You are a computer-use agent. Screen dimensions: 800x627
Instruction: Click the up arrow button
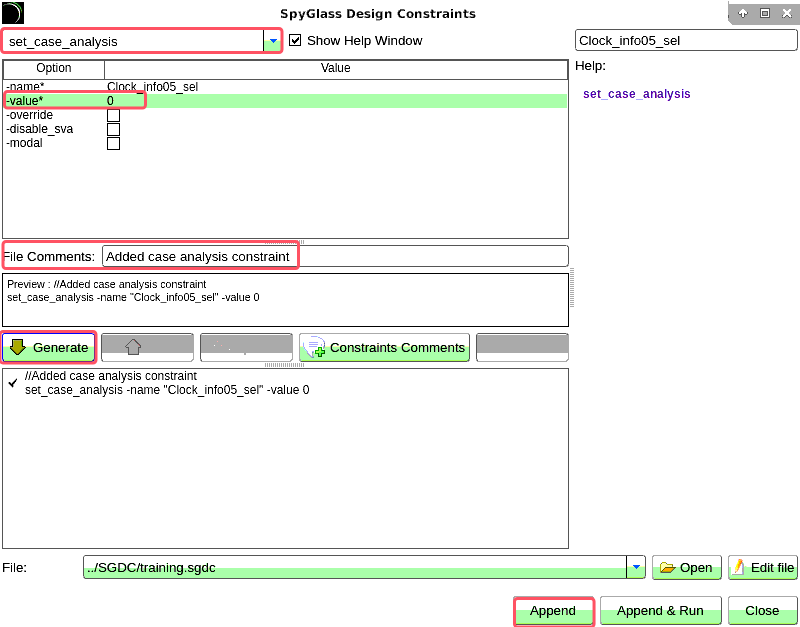click(x=147, y=347)
